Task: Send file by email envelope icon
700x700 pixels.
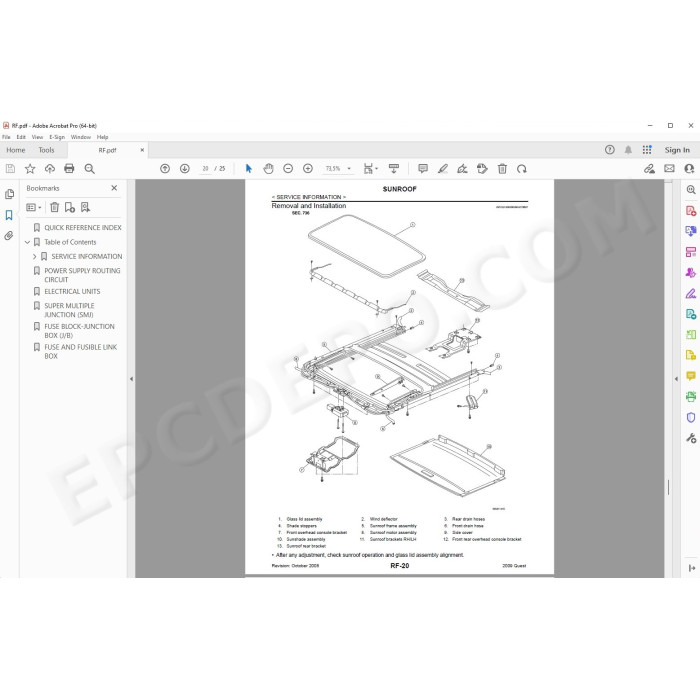Action: [x=669, y=168]
